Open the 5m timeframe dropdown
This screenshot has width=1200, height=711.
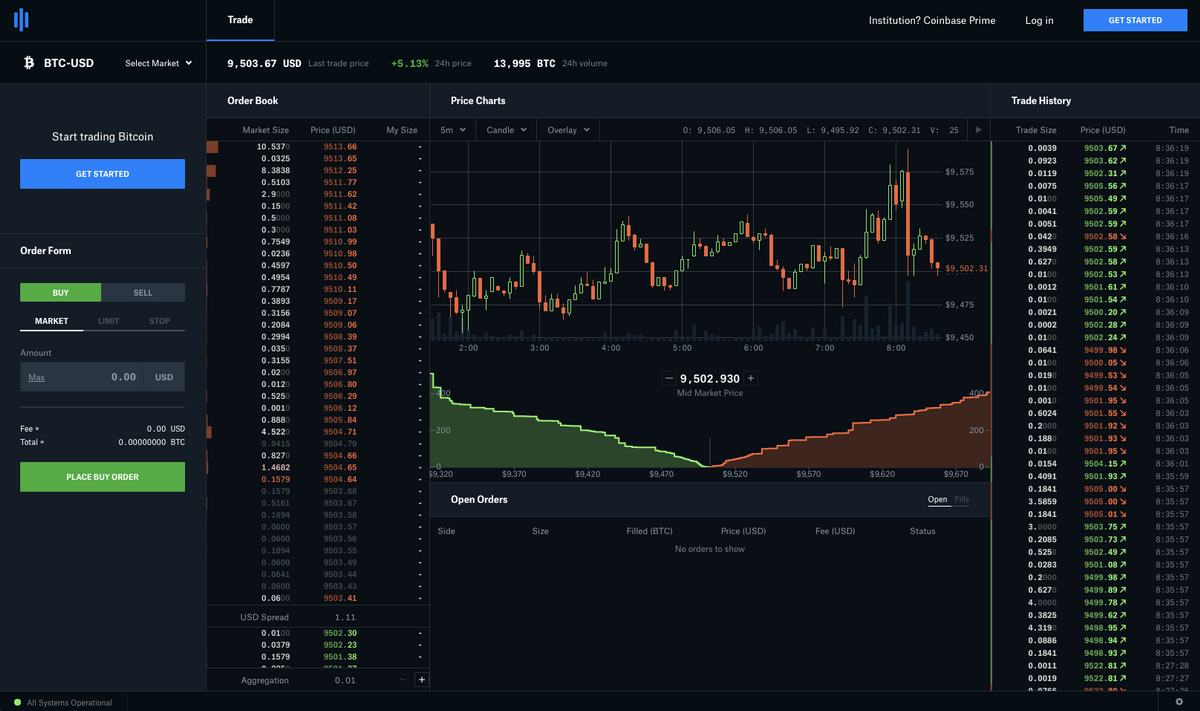click(x=453, y=130)
